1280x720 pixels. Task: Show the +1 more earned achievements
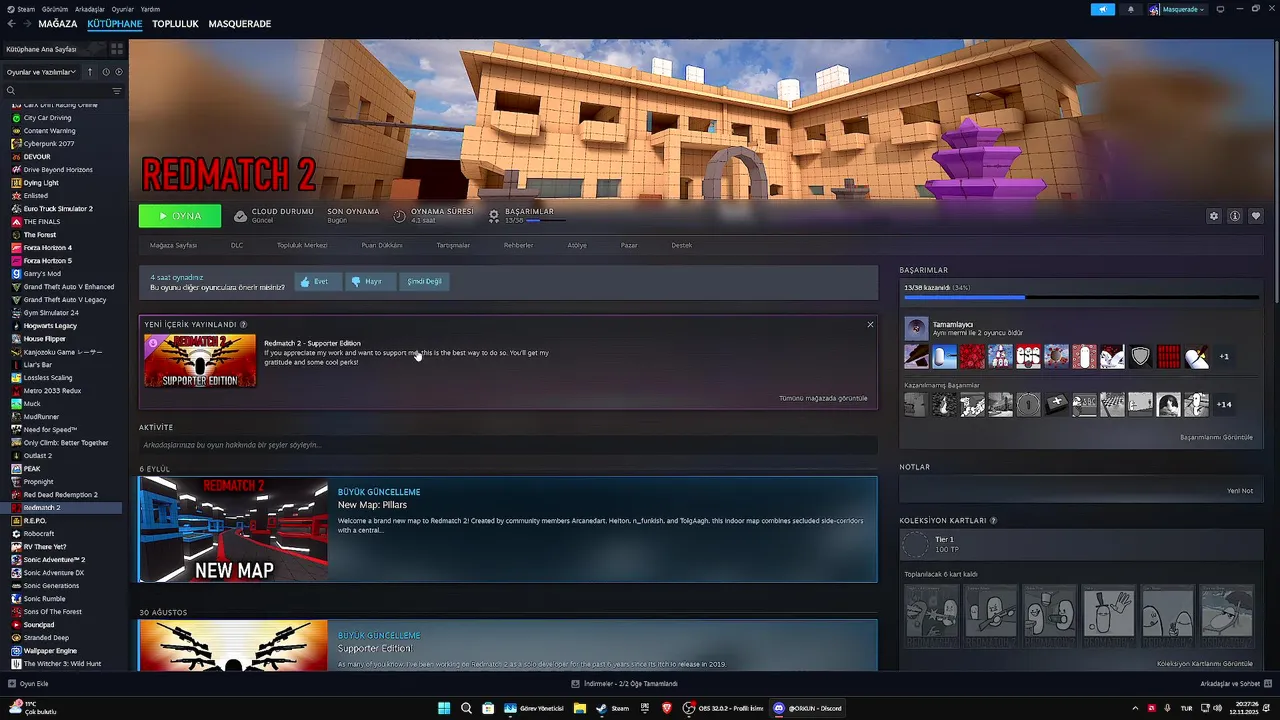tap(1224, 356)
